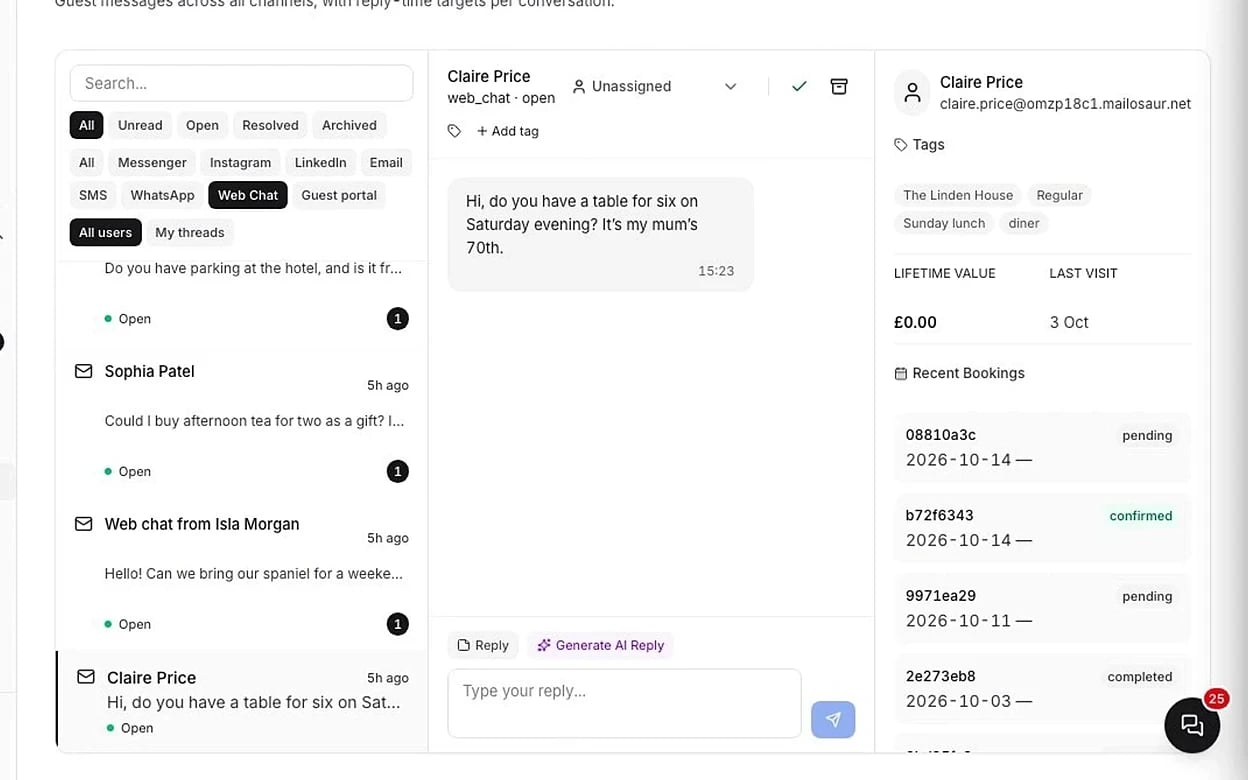Click the Reply mode button
This screenshot has width=1248, height=780.
click(x=483, y=645)
